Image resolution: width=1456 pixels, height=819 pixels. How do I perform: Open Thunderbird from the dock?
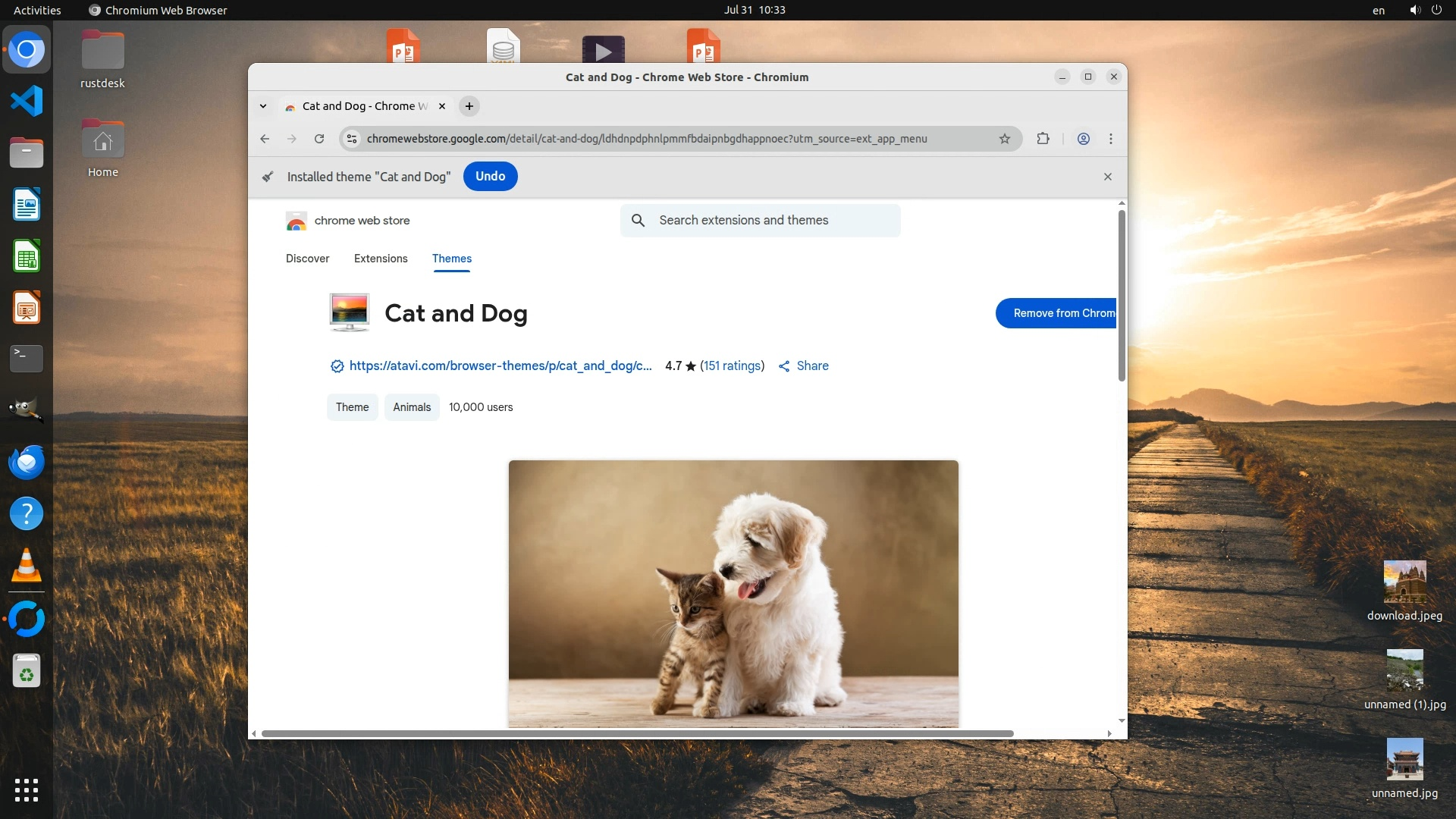pyautogui.click(x=27, y=462)
